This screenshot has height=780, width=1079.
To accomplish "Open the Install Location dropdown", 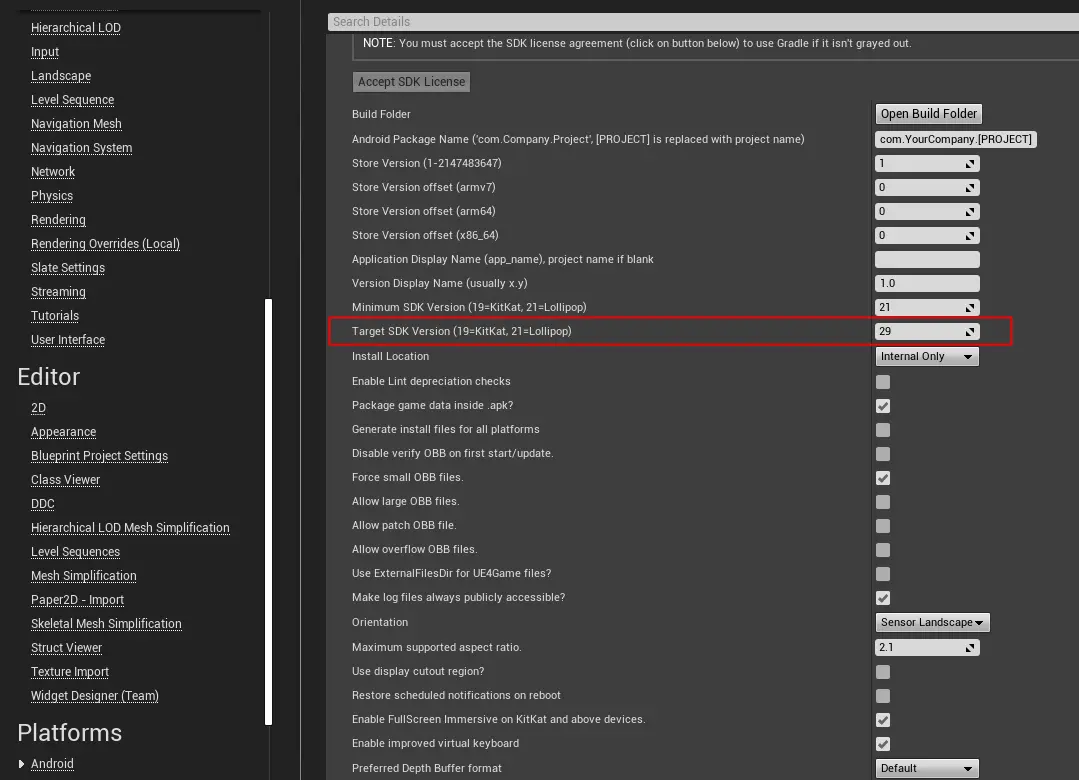I will click(x=927, y=356).
